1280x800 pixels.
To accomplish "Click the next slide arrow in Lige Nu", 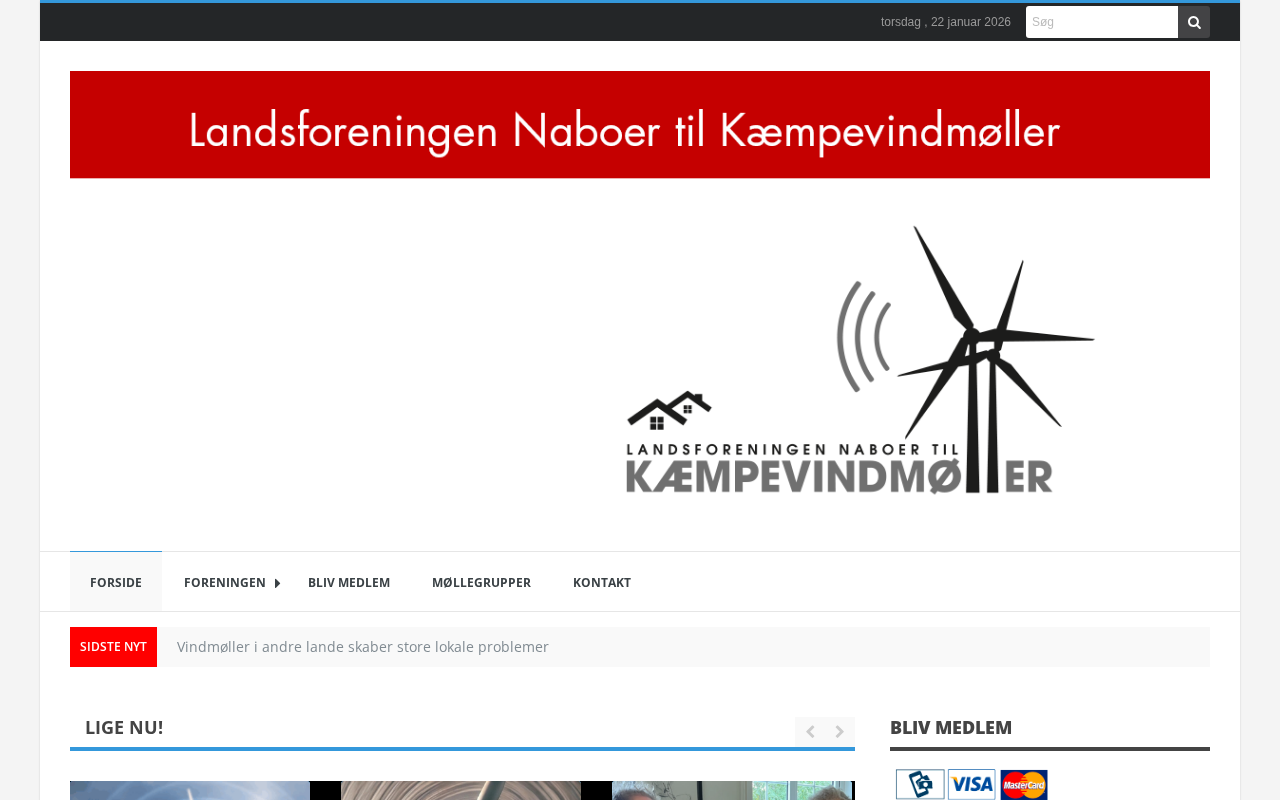I will pyautogui.click(x=840, y=732).
